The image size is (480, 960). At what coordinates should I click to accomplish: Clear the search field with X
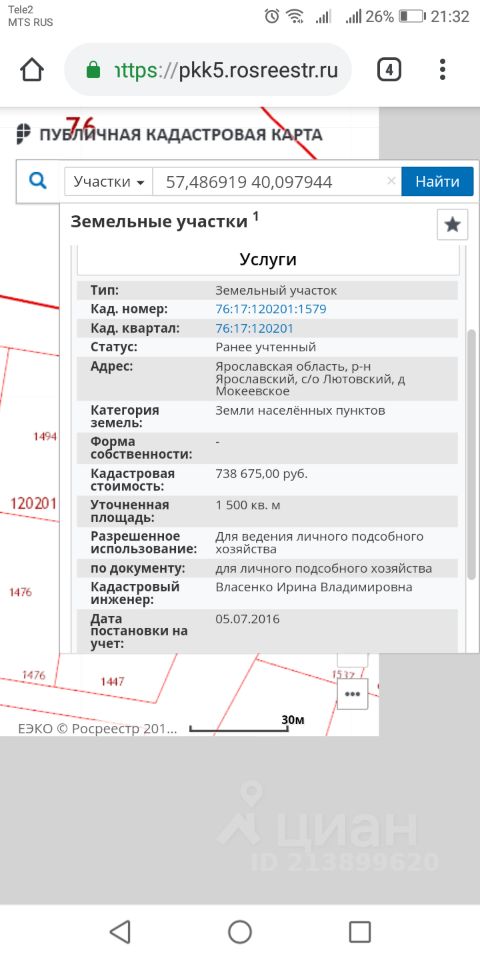tap(391, 181)
